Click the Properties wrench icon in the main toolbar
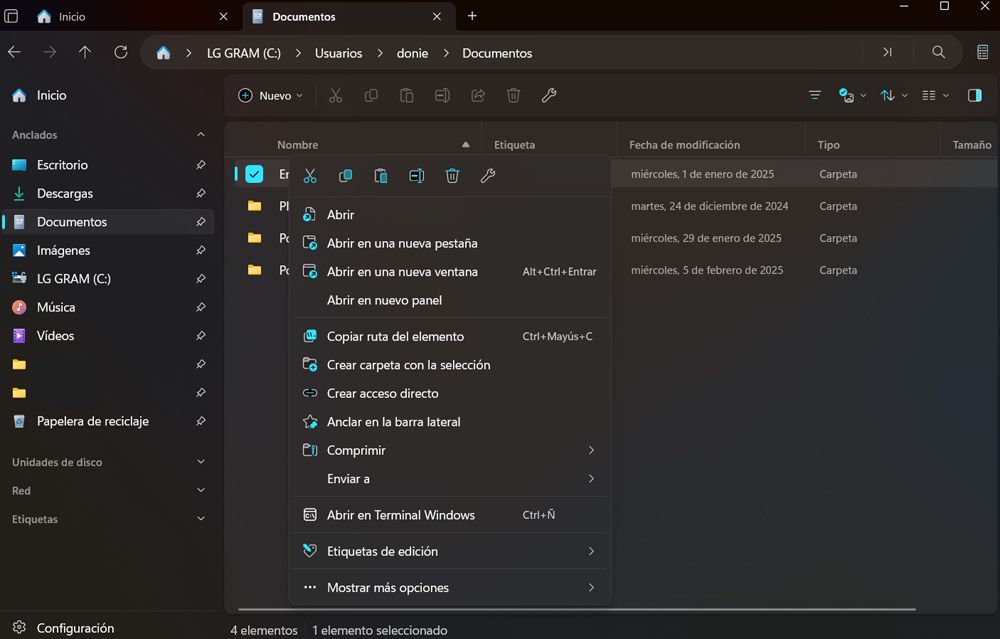 (548, 96)
